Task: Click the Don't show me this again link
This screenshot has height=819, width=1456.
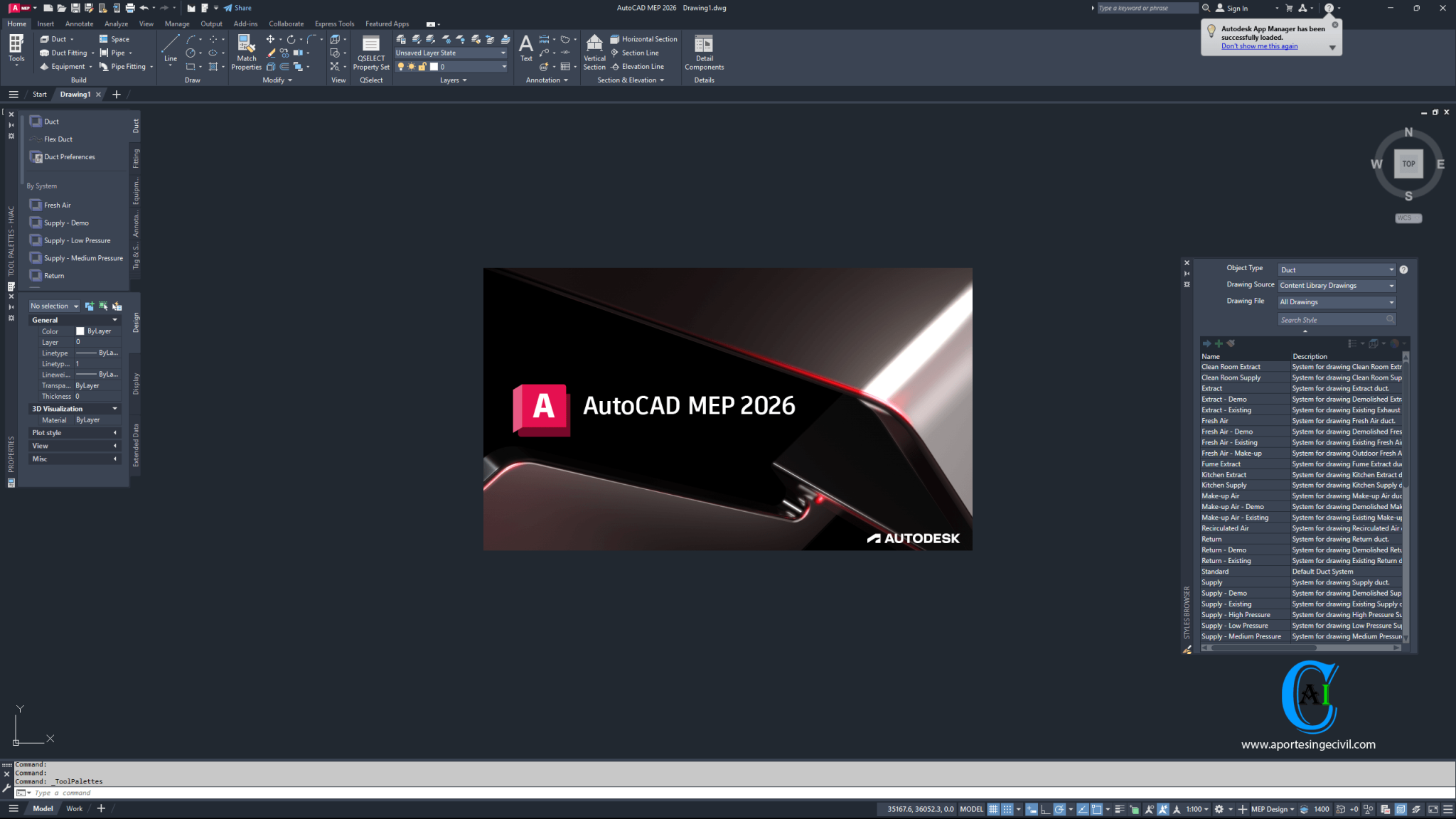Action: pyautogui.click(x=1258, y=45)
